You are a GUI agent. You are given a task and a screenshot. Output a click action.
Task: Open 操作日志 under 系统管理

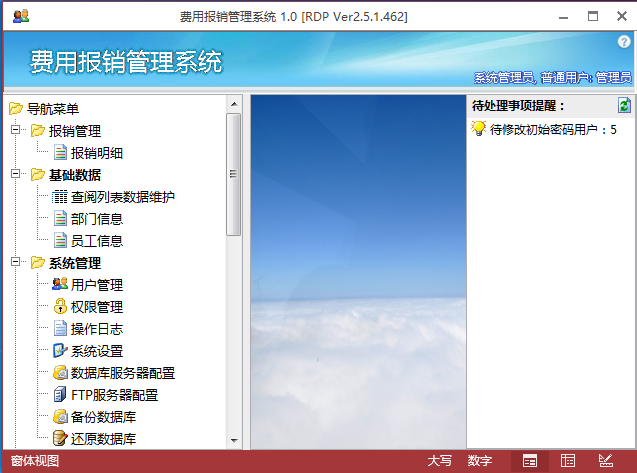(97, 329)
